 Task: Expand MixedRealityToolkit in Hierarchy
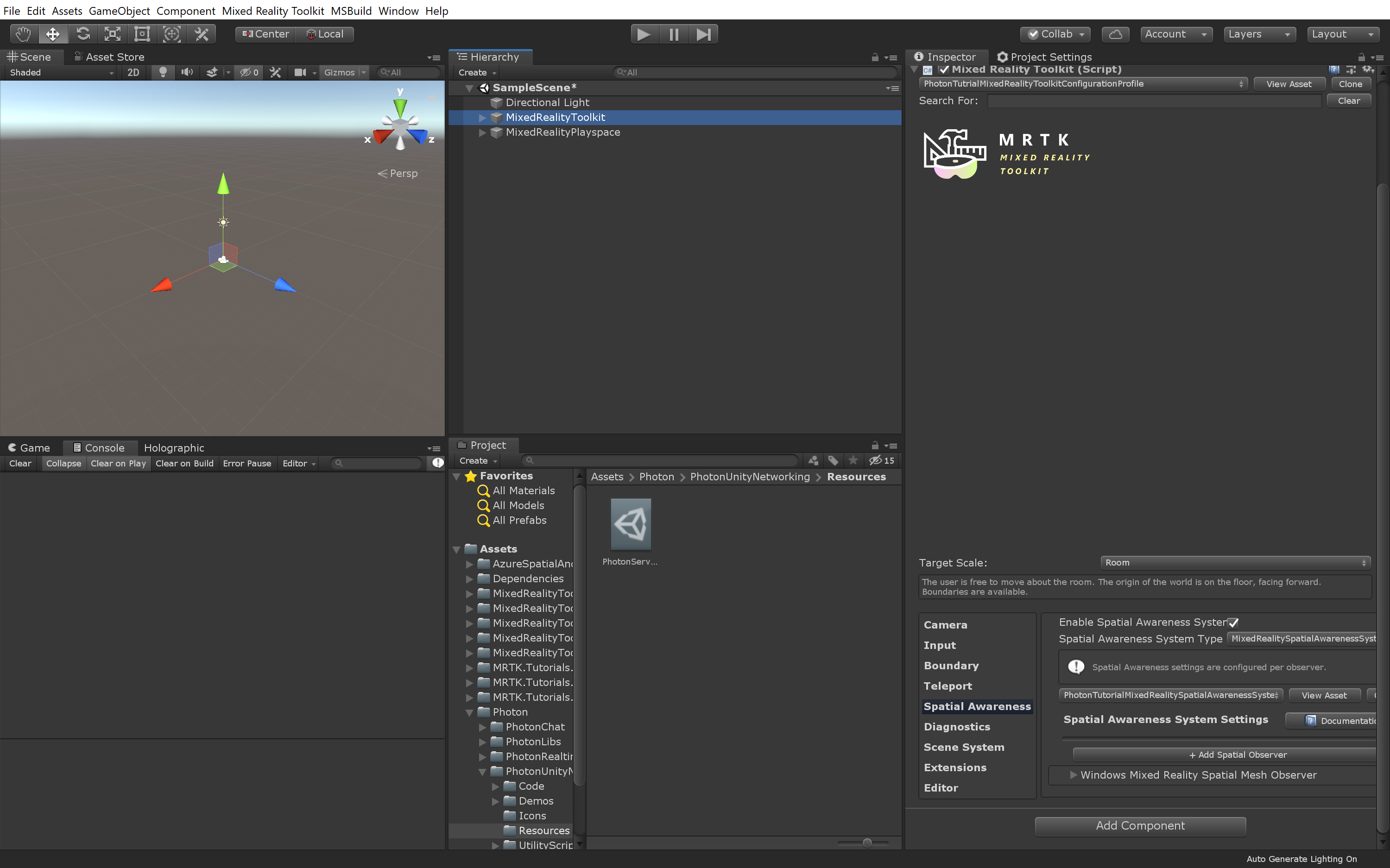(482, 117)
